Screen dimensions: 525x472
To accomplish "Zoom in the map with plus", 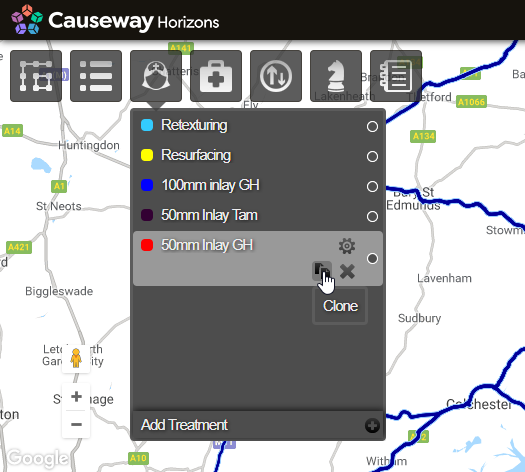I will [x=76, y=397].
